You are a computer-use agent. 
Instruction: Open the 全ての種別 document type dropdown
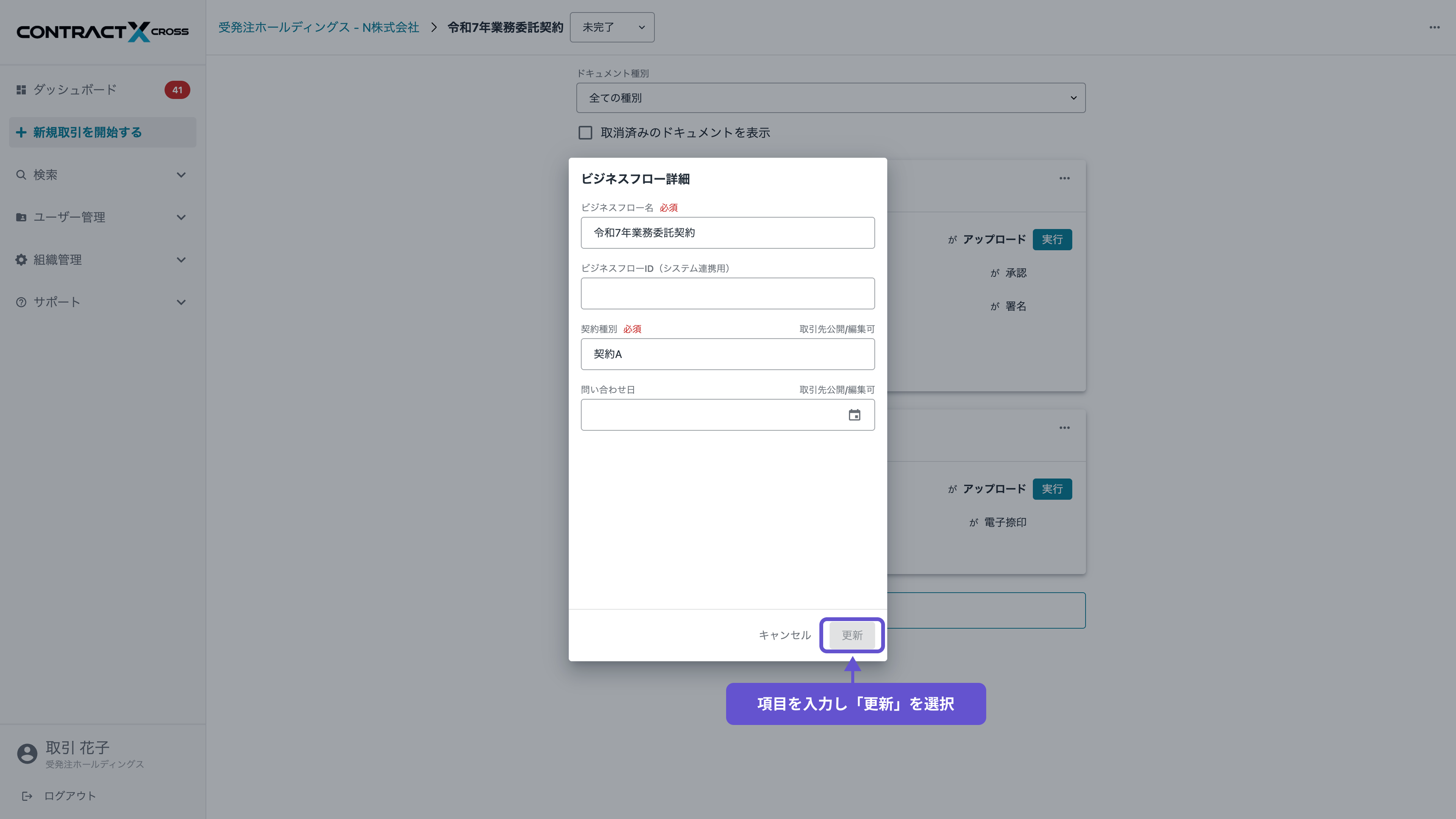830,98
